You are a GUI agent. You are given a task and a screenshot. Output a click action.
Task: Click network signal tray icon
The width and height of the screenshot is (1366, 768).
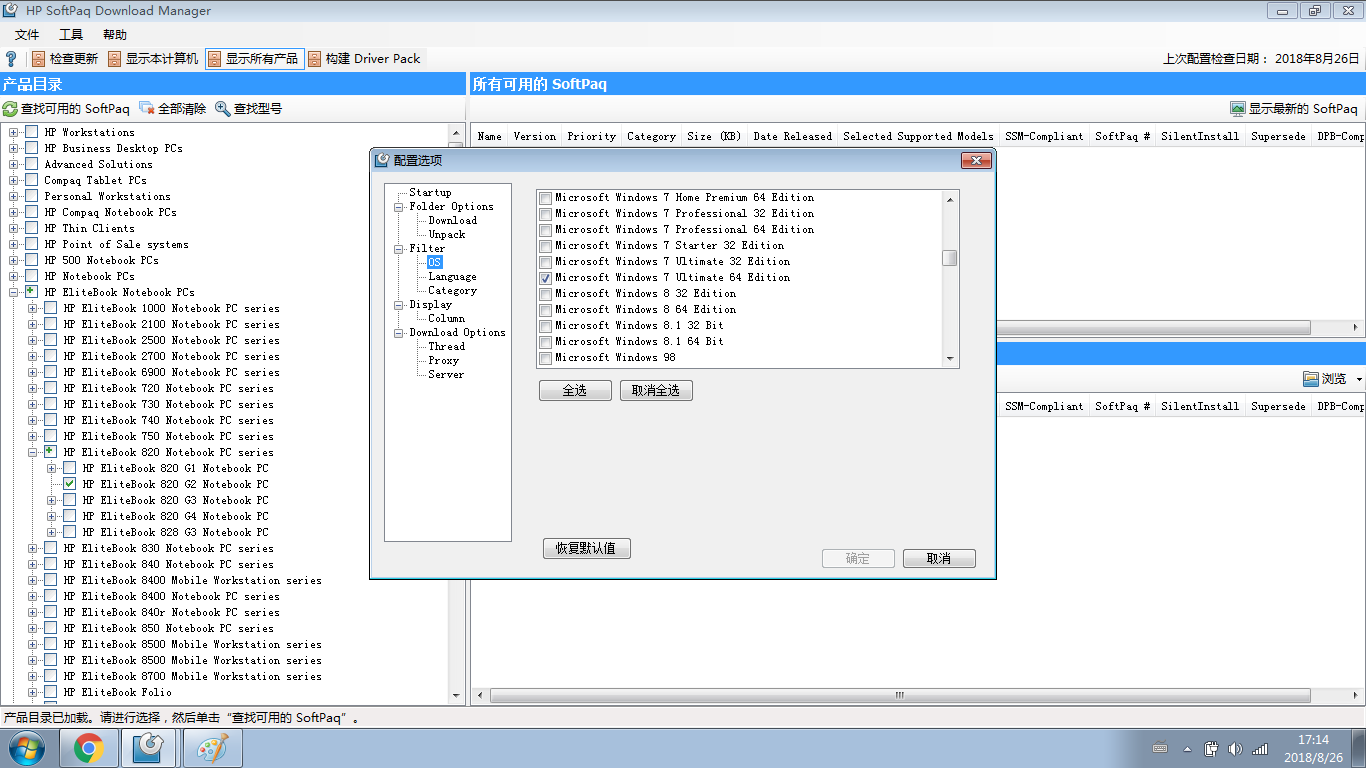click(x=1260, y=749)
